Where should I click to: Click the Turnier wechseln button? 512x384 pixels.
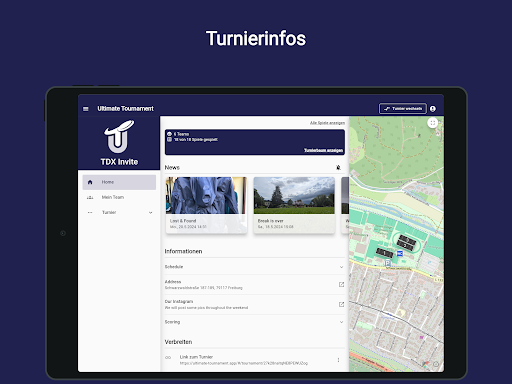click(x=403, y=109)
